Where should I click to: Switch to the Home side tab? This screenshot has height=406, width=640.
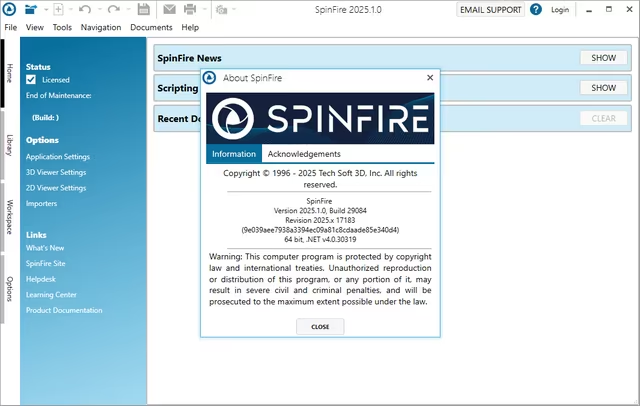(x=9, y=73)
